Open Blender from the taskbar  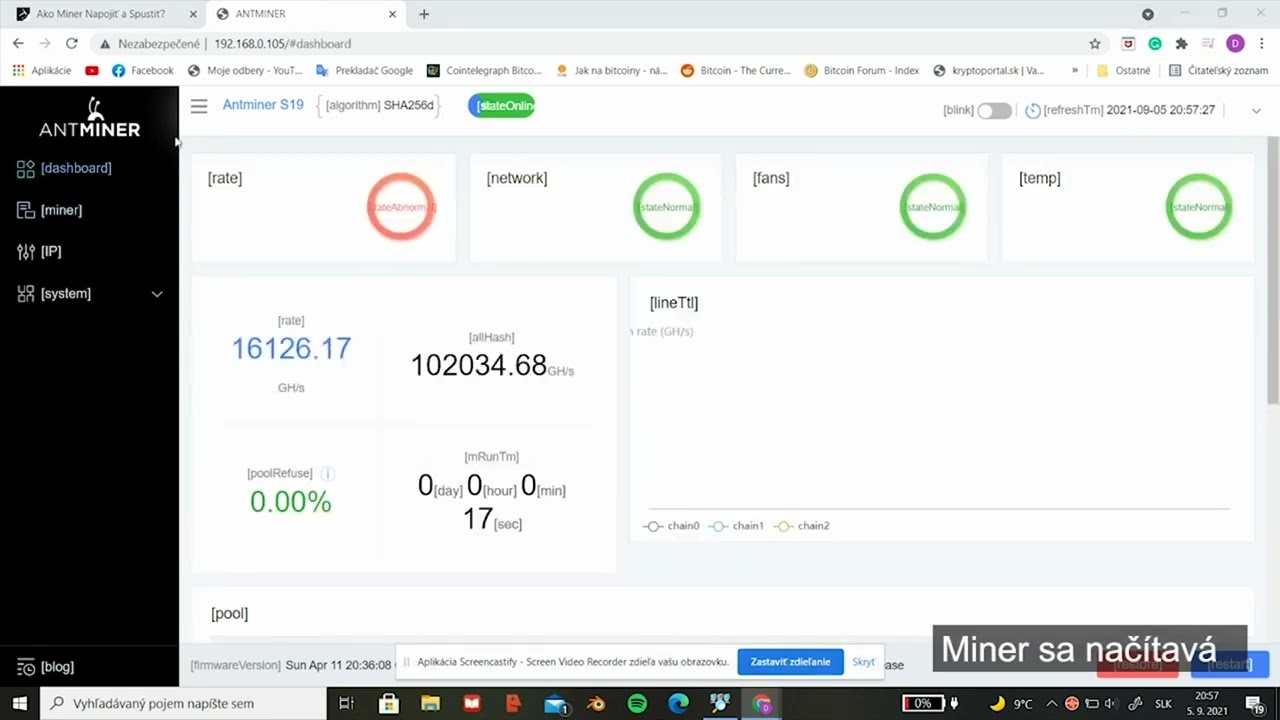click(x=596, y=703)
